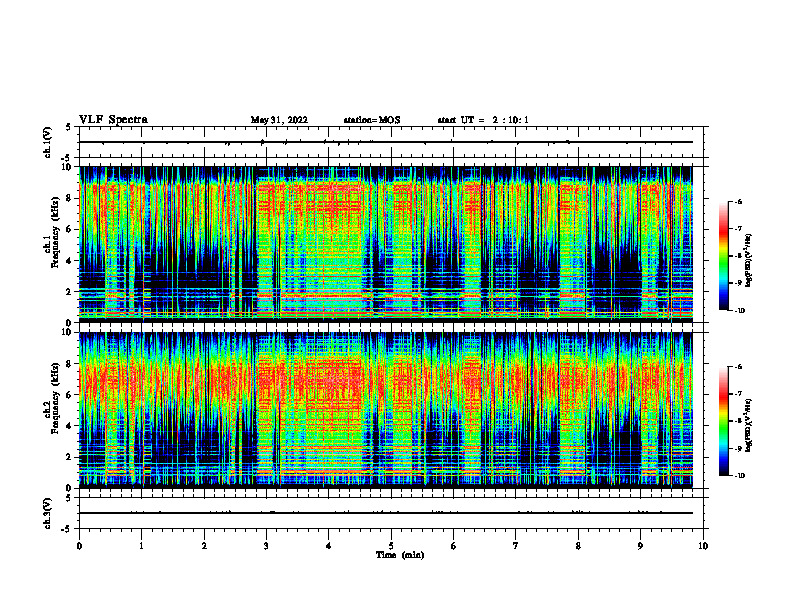
Task: Click time axis tick label '2'
Action: (x=204, y=546)
